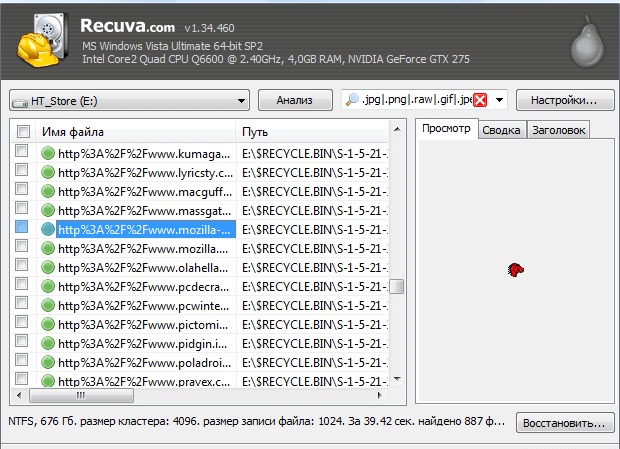Viewport: 620px width, 449px height.
Task: Switch to the Заголовок tab
Action: 558,130
